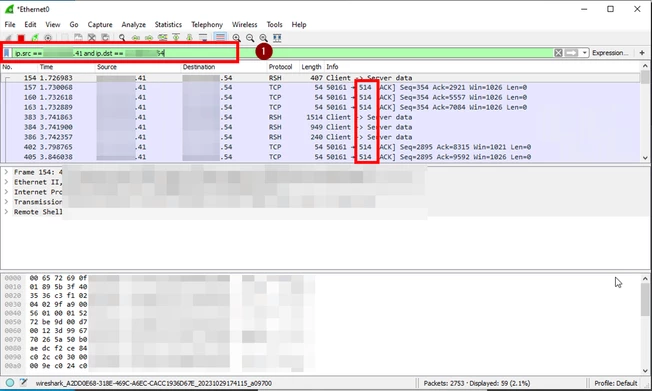Open the Wireless menu
Screen dimensions: 652x391
tap(244, 25)
